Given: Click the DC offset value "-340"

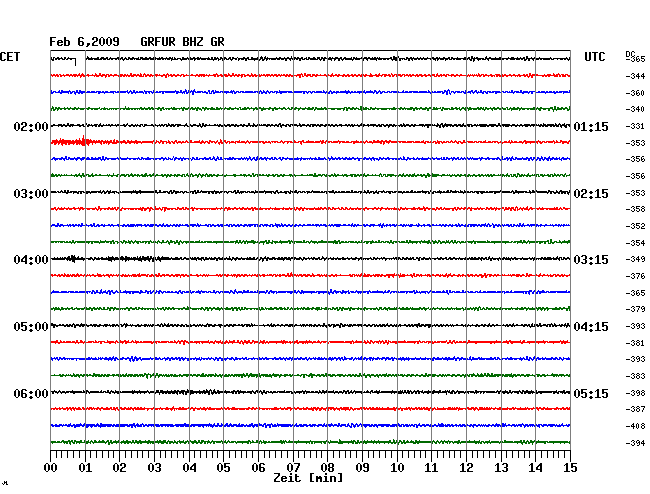Looking at the screenshot, I should [635, 109].
